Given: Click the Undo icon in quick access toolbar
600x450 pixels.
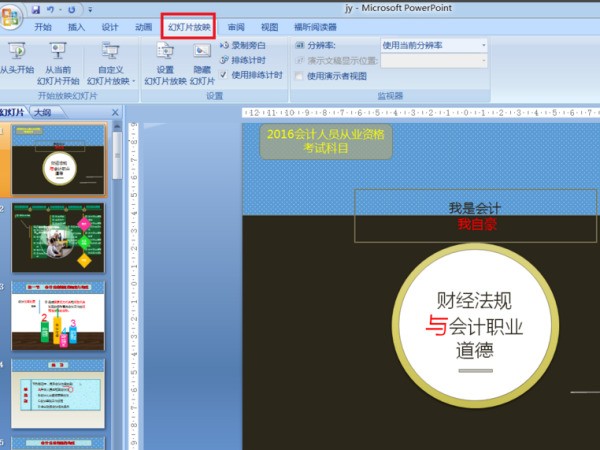Looking at the screenshot, I should pyautogui.click(x=52, y=9).
